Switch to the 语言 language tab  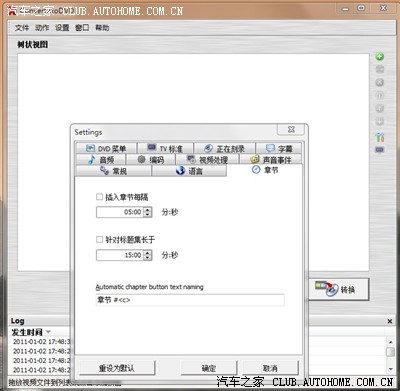189,171
